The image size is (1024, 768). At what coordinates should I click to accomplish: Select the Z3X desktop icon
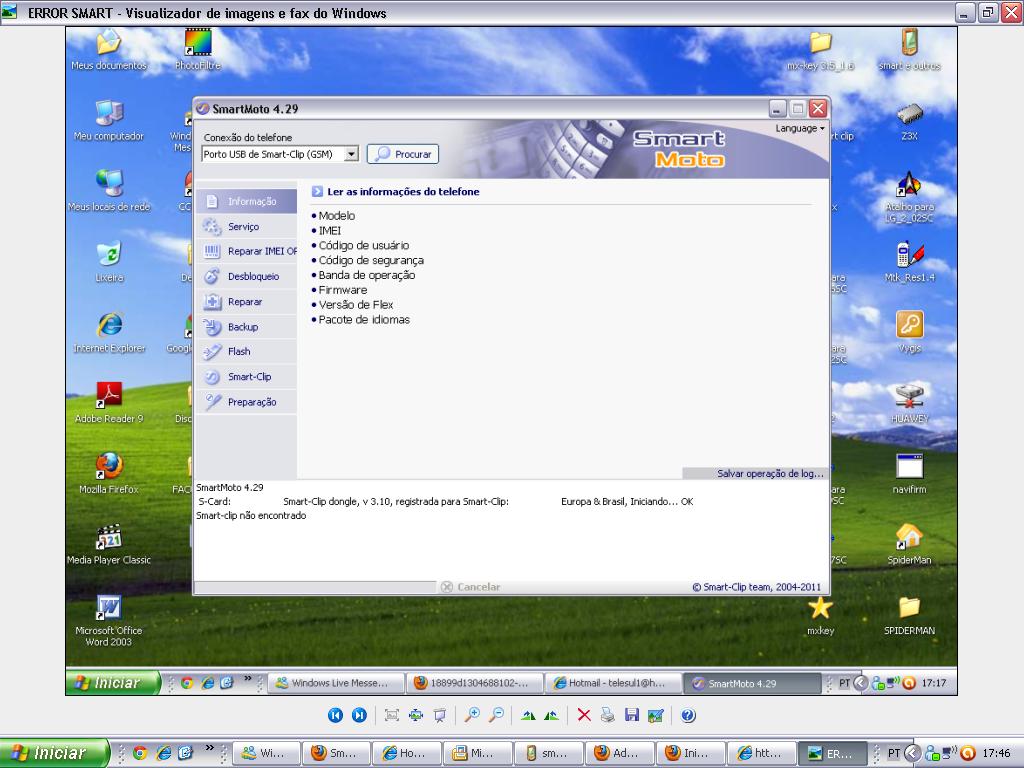[909, 121]
